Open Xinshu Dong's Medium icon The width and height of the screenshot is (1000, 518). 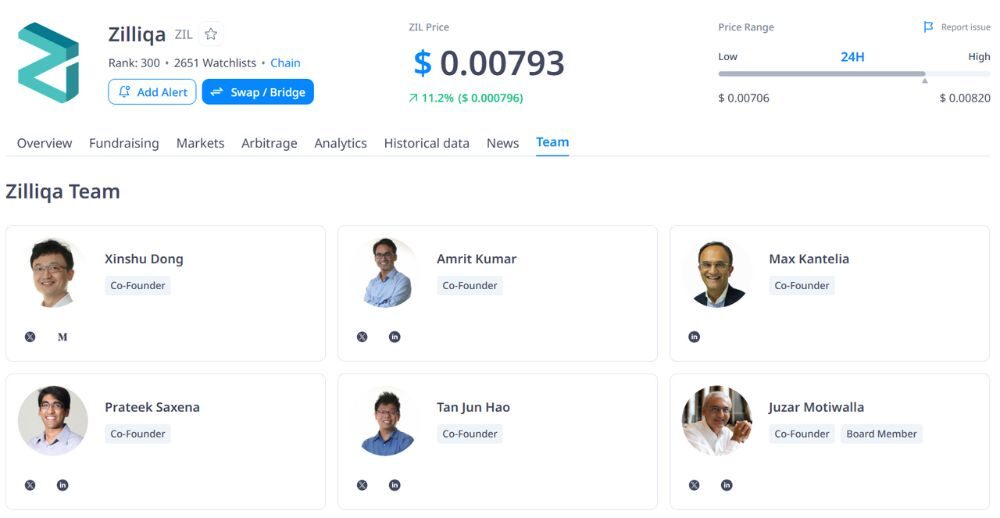[62, 337]
